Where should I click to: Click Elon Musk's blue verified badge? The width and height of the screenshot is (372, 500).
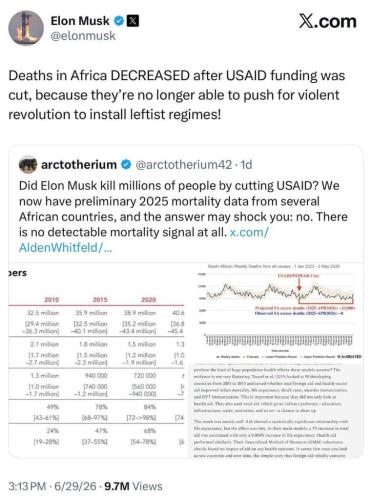tap(119, 21)
